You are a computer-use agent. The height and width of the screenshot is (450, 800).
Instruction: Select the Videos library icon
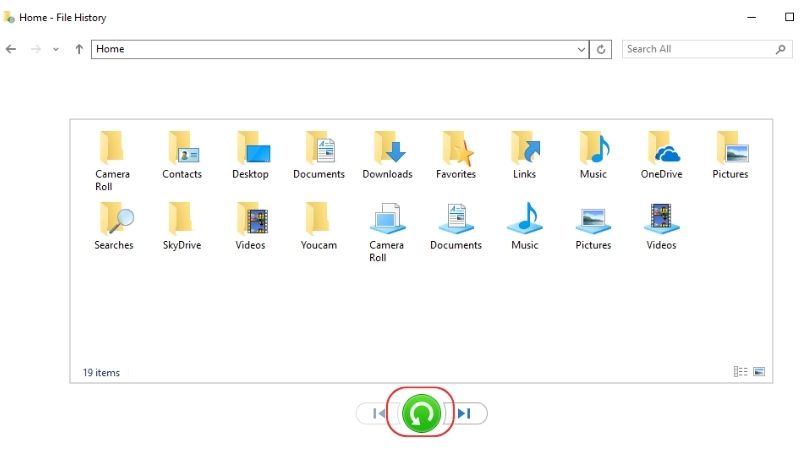661,226
